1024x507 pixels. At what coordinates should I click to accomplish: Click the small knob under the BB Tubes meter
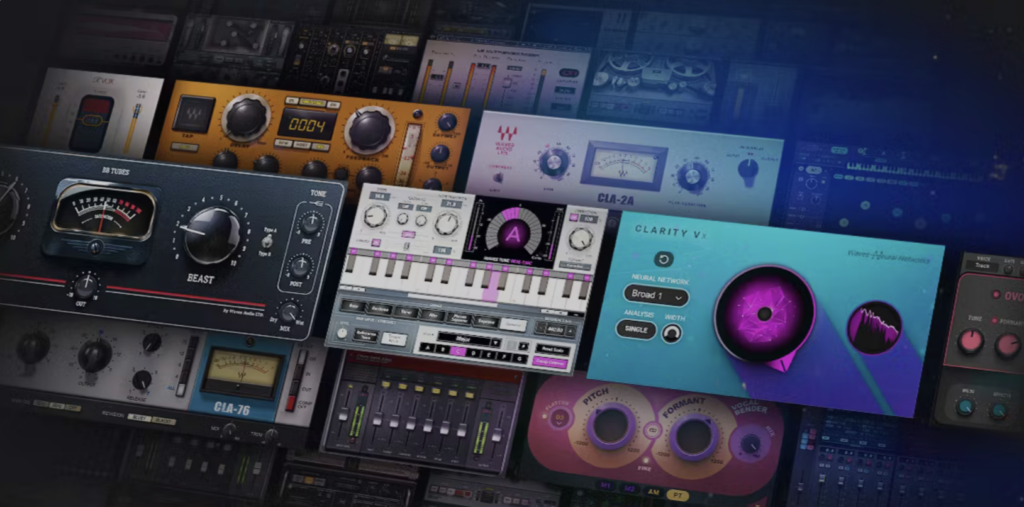96,248
